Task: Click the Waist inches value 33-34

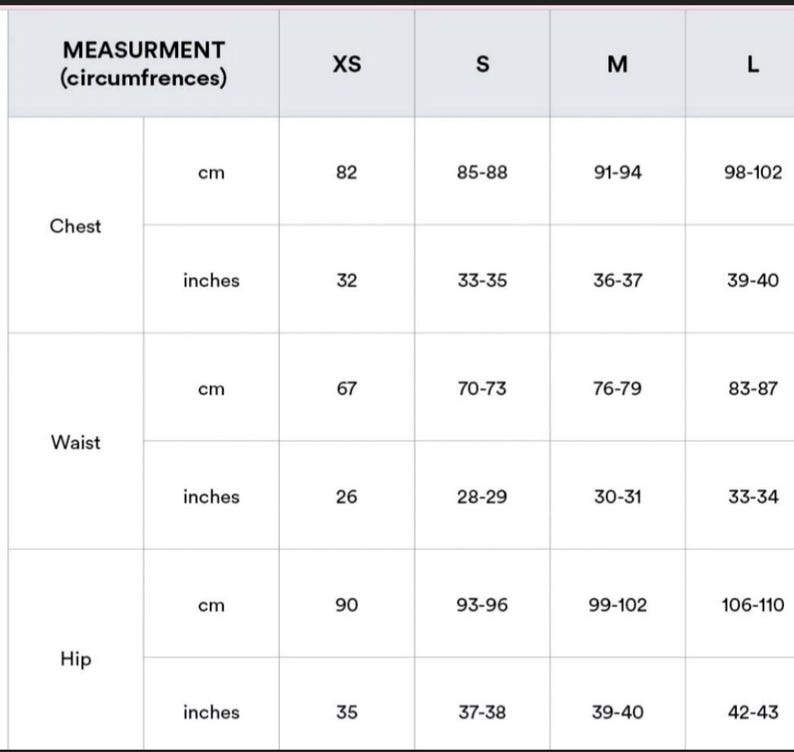Action: tap(753, 497)
